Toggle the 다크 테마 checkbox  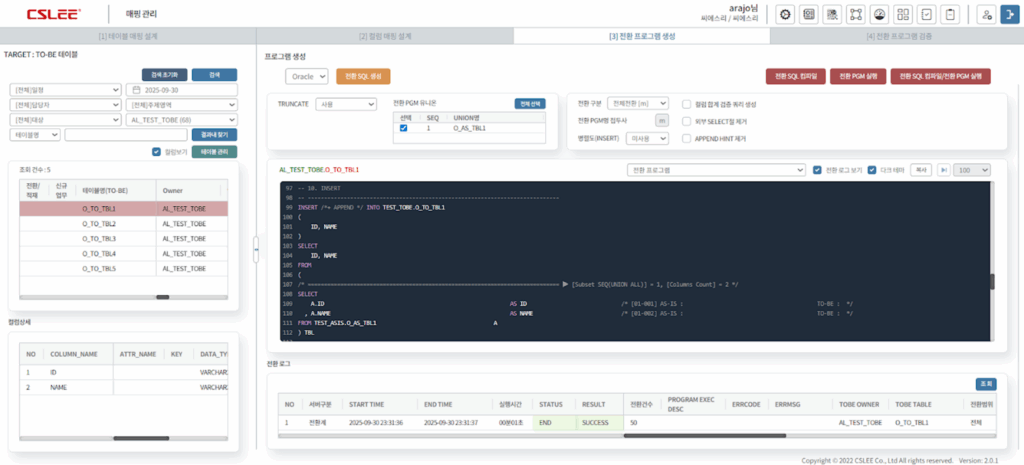pos(871,170)
